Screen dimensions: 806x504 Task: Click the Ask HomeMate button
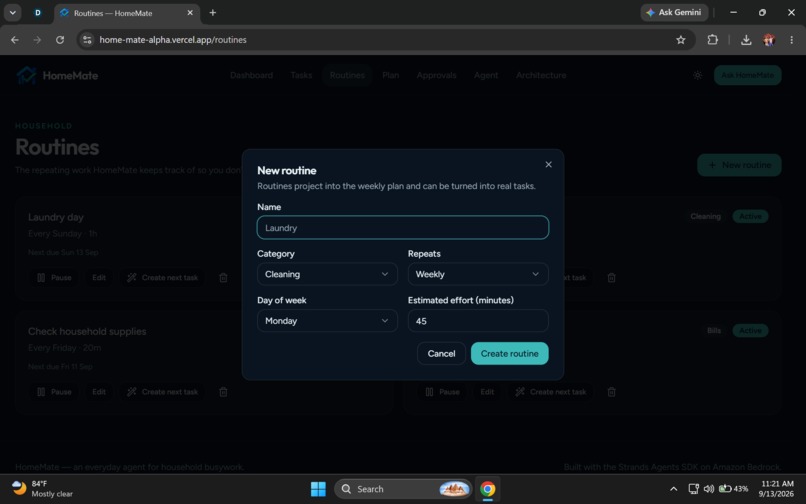747,75
